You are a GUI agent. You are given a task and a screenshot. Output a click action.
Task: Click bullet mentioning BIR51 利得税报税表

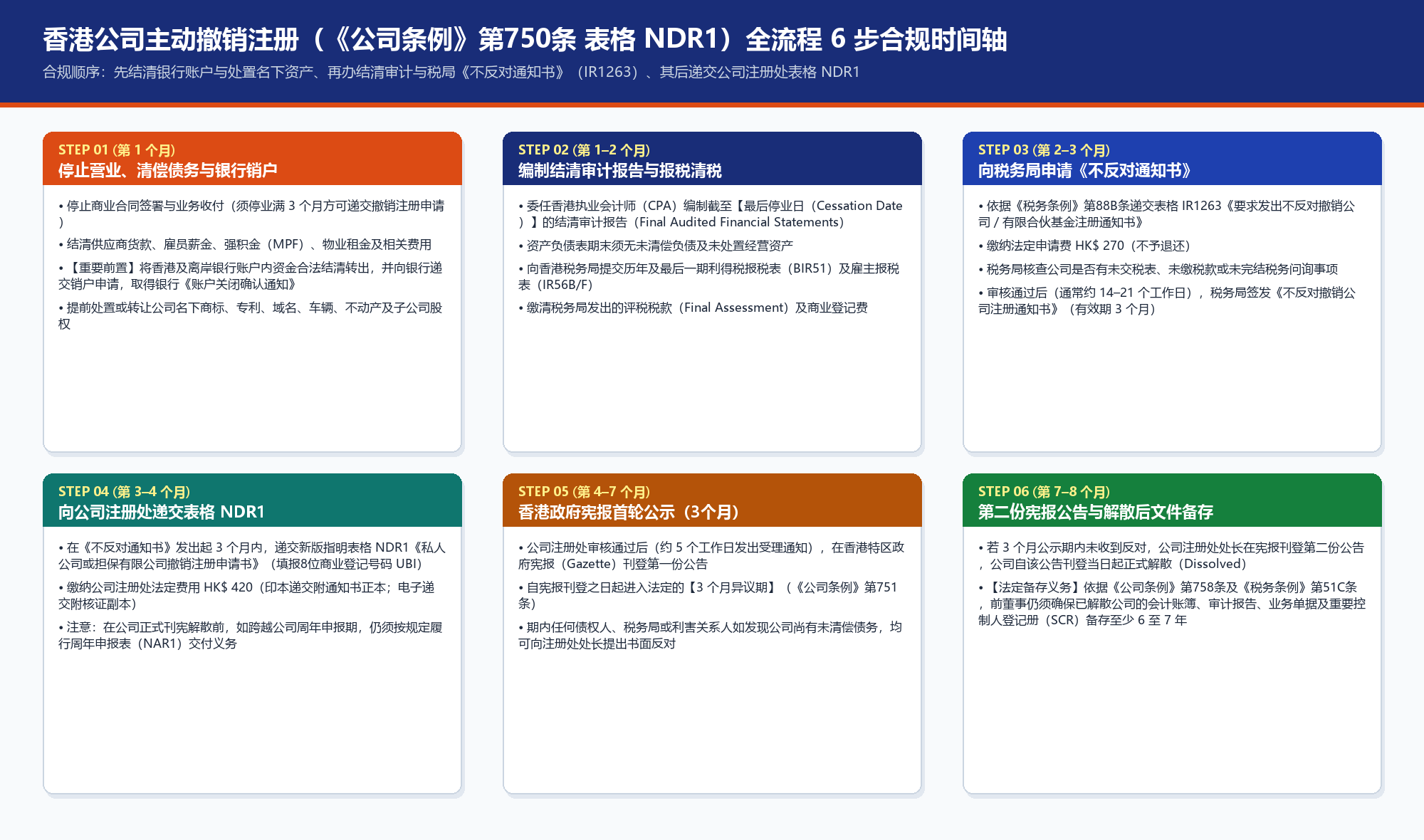pos(709,276)
